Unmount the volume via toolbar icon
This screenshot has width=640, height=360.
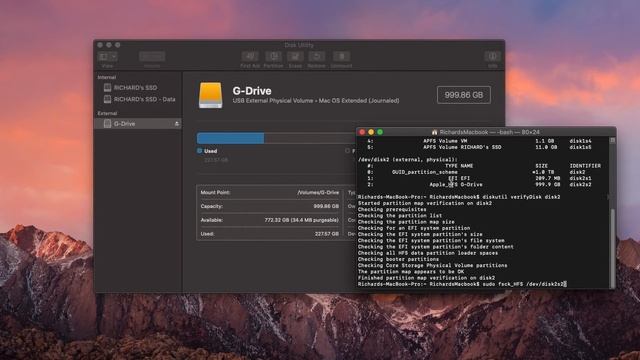click(x=342, y=56)
